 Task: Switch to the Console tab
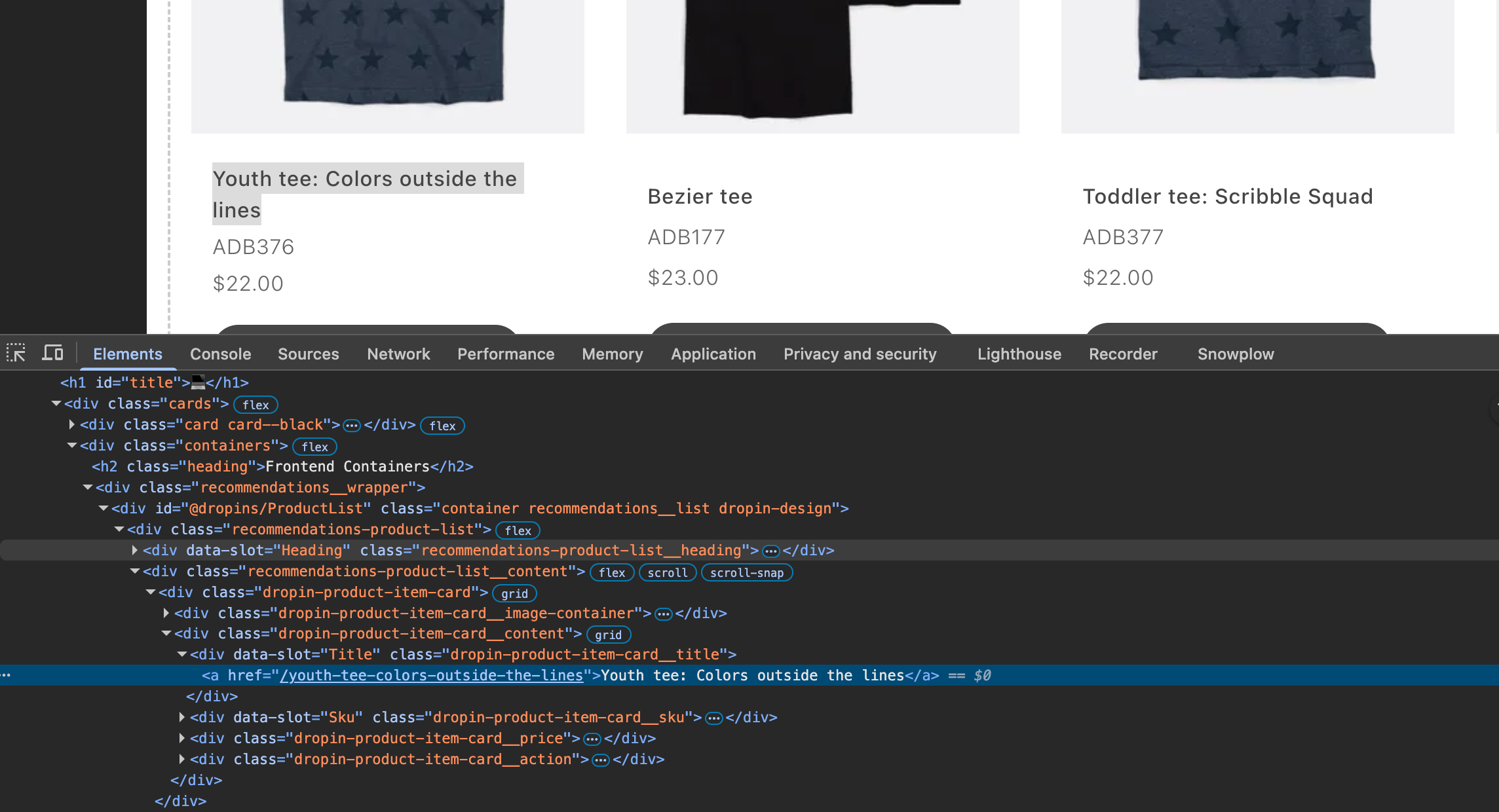[220, 354]
